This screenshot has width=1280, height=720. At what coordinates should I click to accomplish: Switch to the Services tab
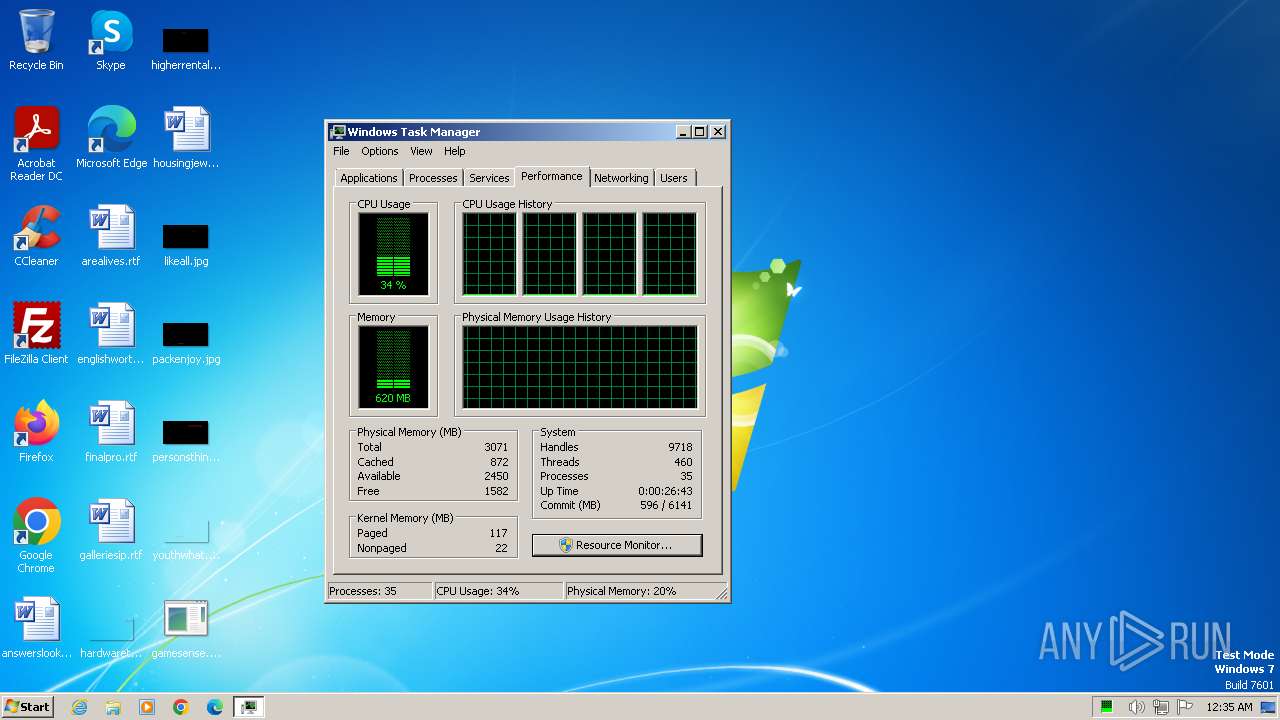pyautogui.click(x=489, y=178)
